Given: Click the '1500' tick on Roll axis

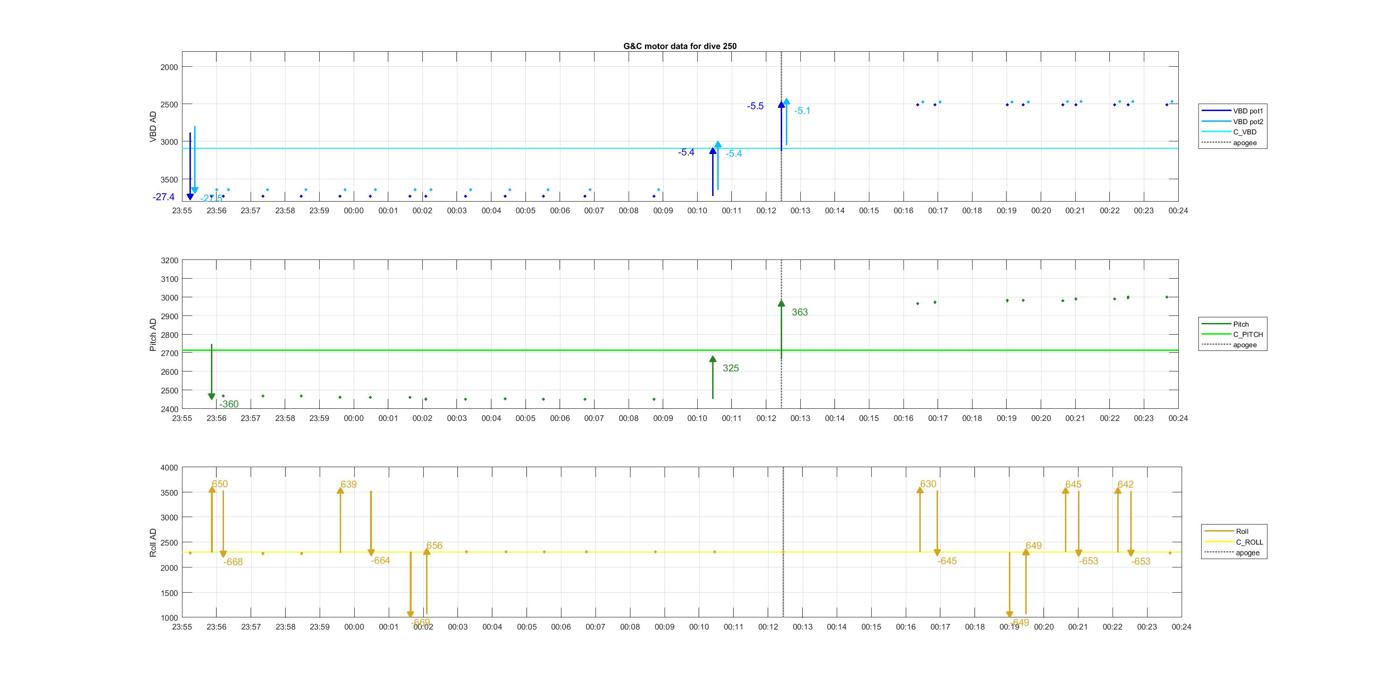Looking at the screenshot, I should 168,593.
